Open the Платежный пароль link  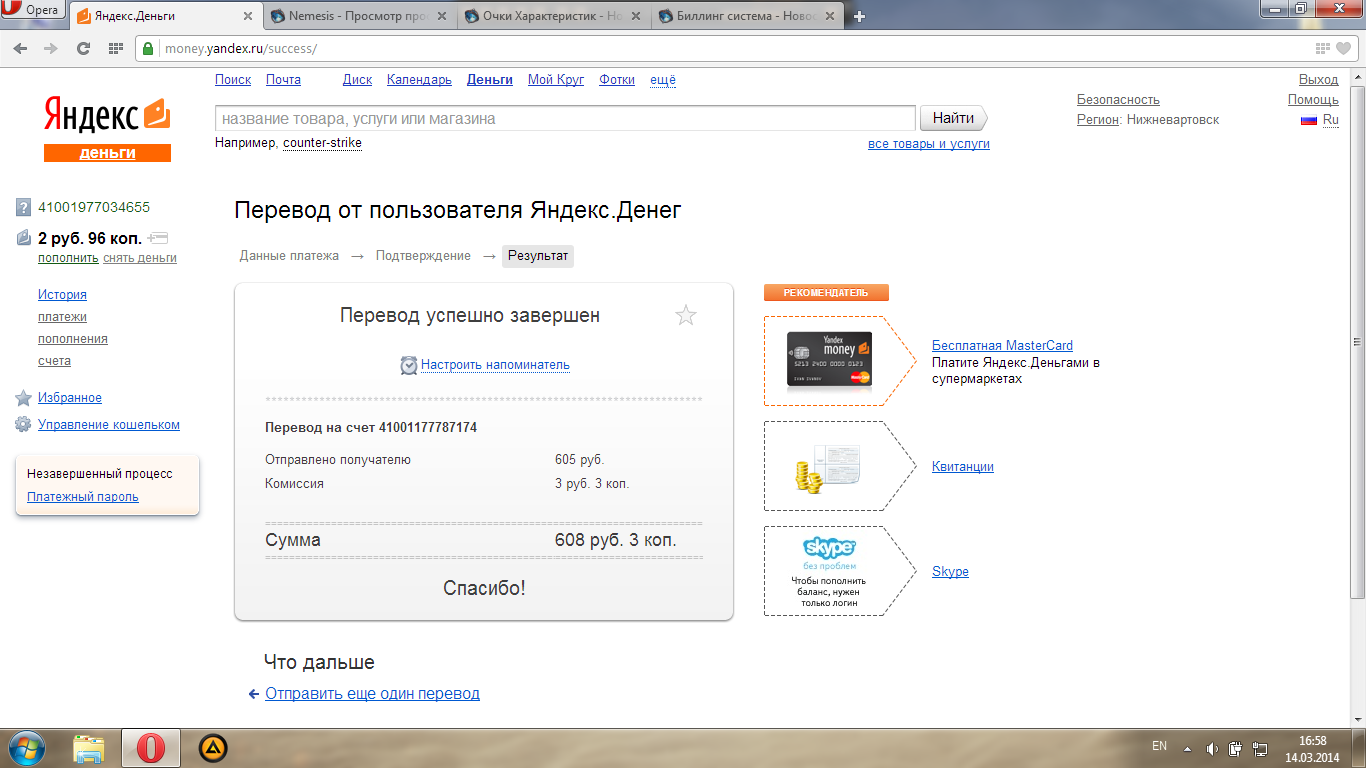tap(83, 497)
